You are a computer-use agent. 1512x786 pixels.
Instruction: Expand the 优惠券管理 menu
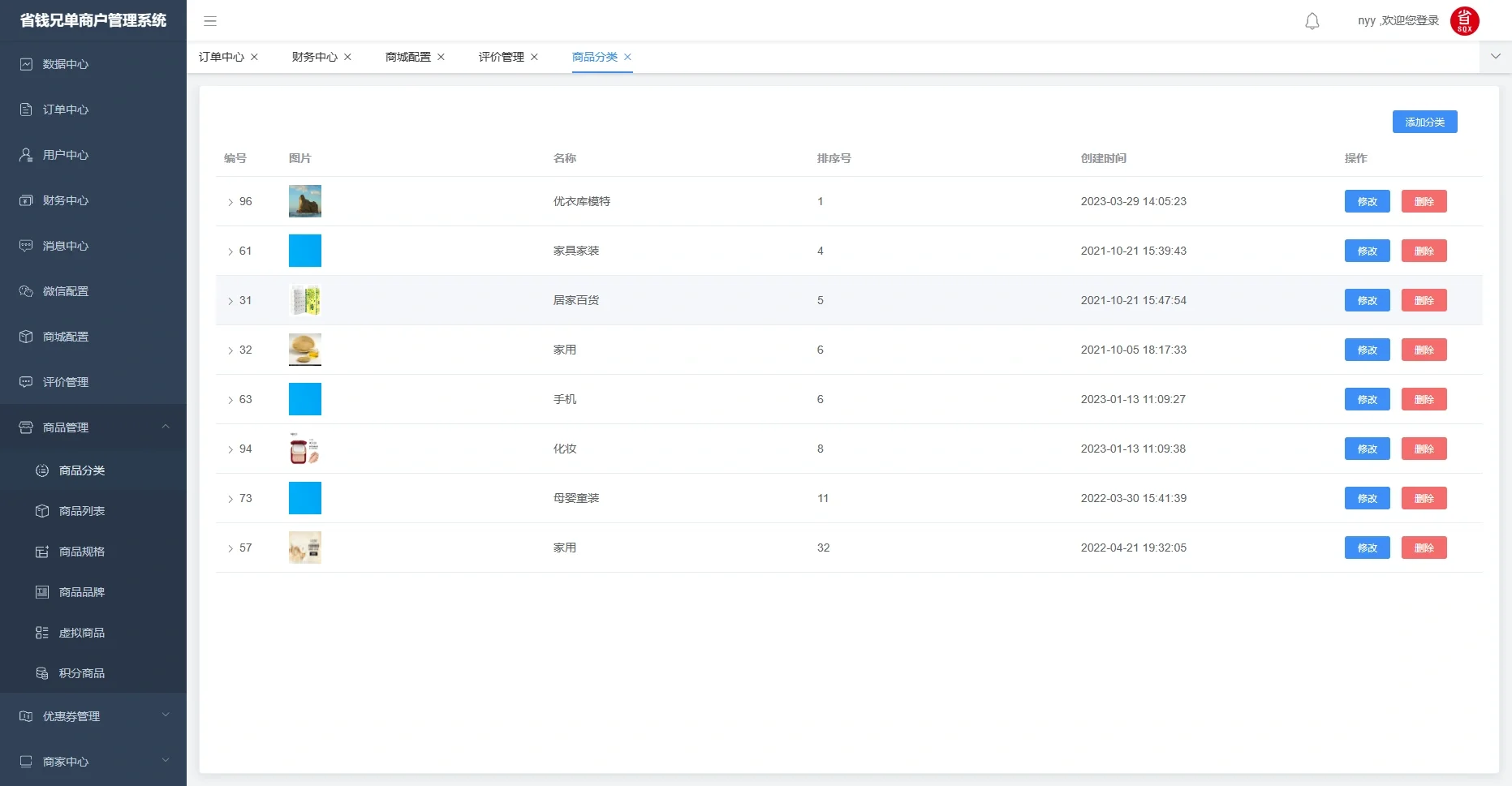(x=71, y=716)
